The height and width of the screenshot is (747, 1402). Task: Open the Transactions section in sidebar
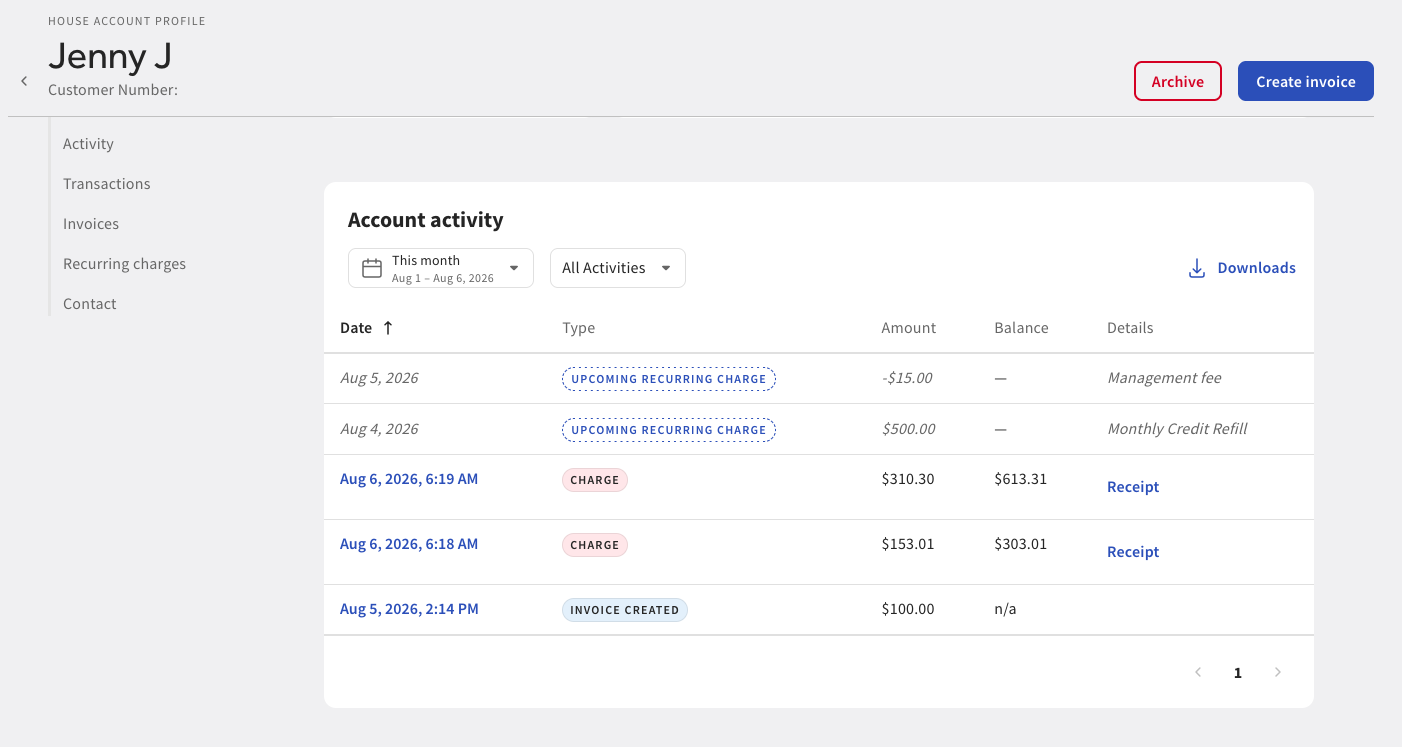click(x=107, y=184)
